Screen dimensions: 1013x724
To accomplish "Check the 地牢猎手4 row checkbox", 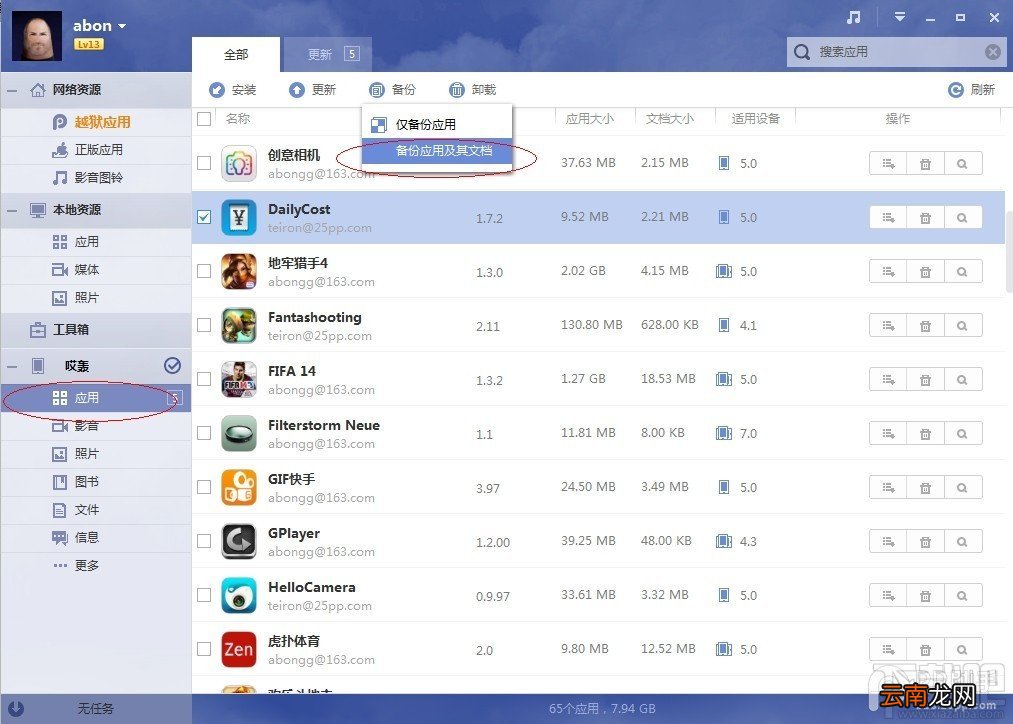I will click(x=204, y=271).
